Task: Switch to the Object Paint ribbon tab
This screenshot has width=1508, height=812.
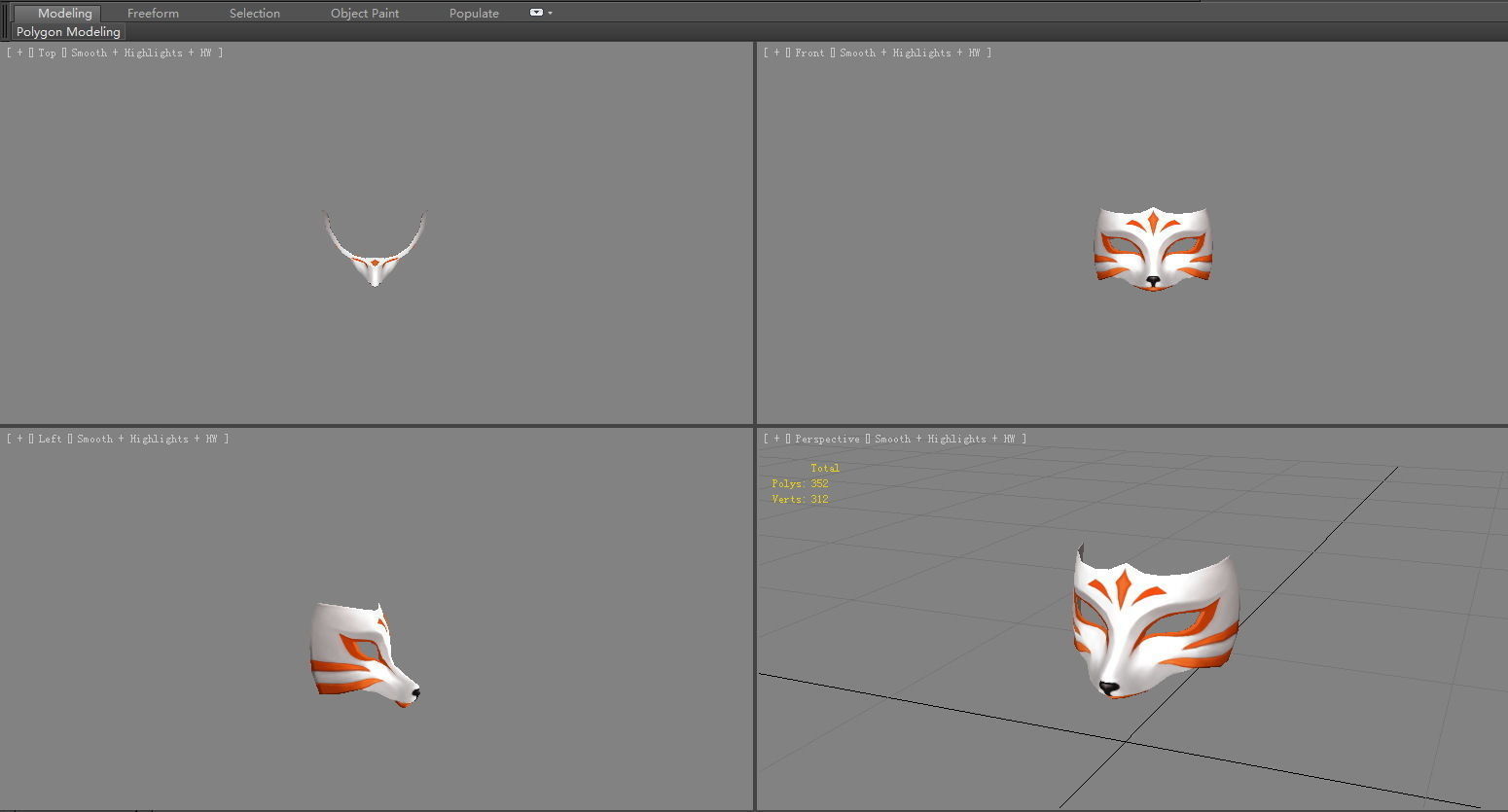Action: [364, 13]
